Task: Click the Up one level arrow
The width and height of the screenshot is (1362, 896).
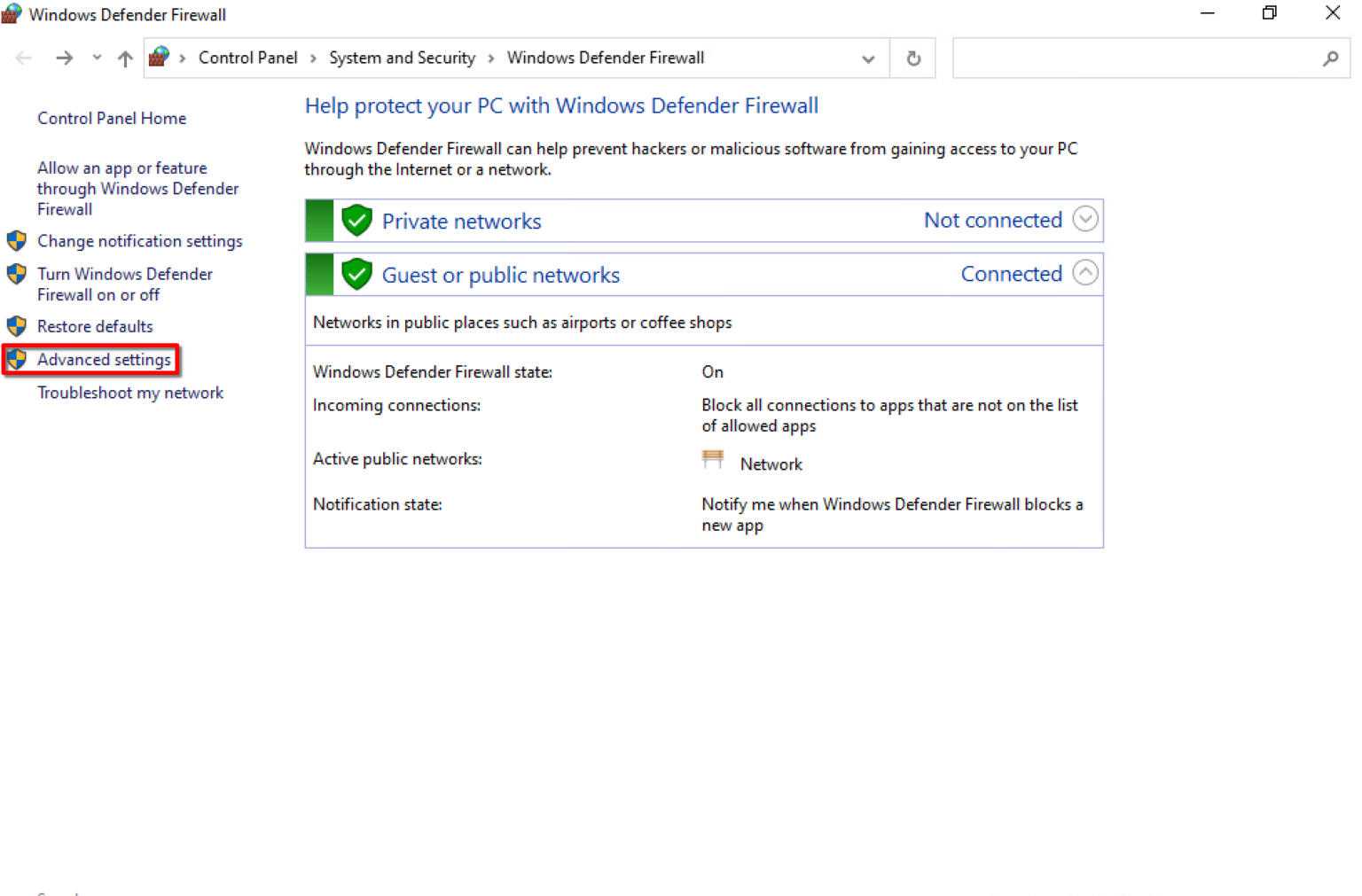Action: click(125, 58)
